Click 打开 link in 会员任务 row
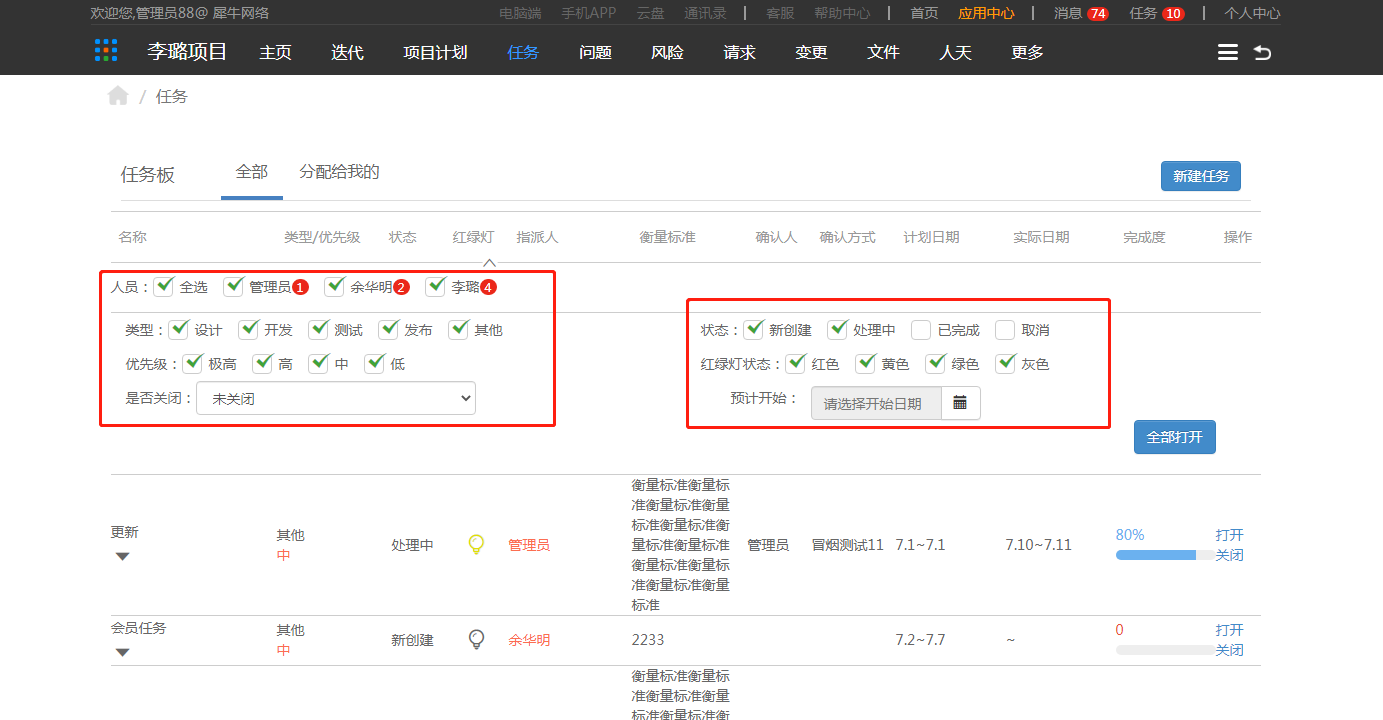1383x720 pixels. tap(1230, 630)
